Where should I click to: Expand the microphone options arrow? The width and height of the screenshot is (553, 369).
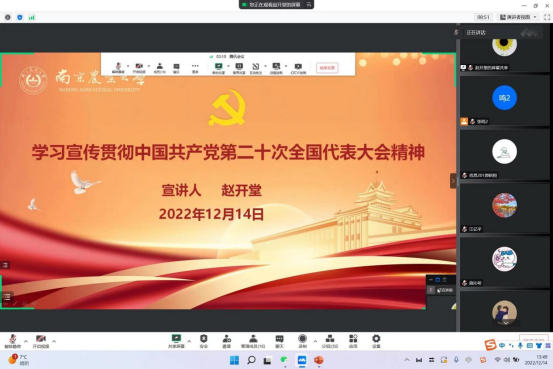(26, 341)
